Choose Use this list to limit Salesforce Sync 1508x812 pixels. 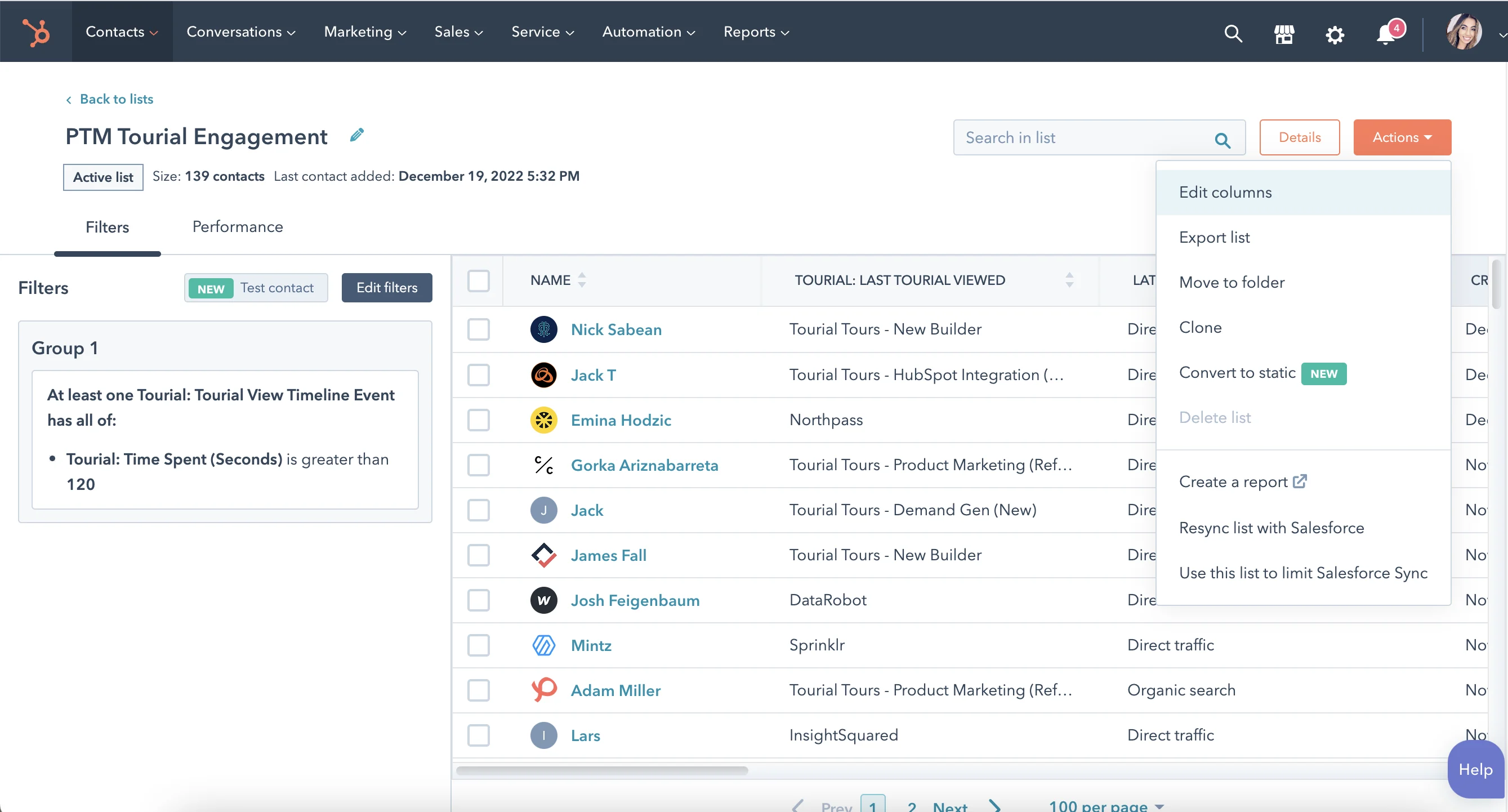[x=1303, y=573]
